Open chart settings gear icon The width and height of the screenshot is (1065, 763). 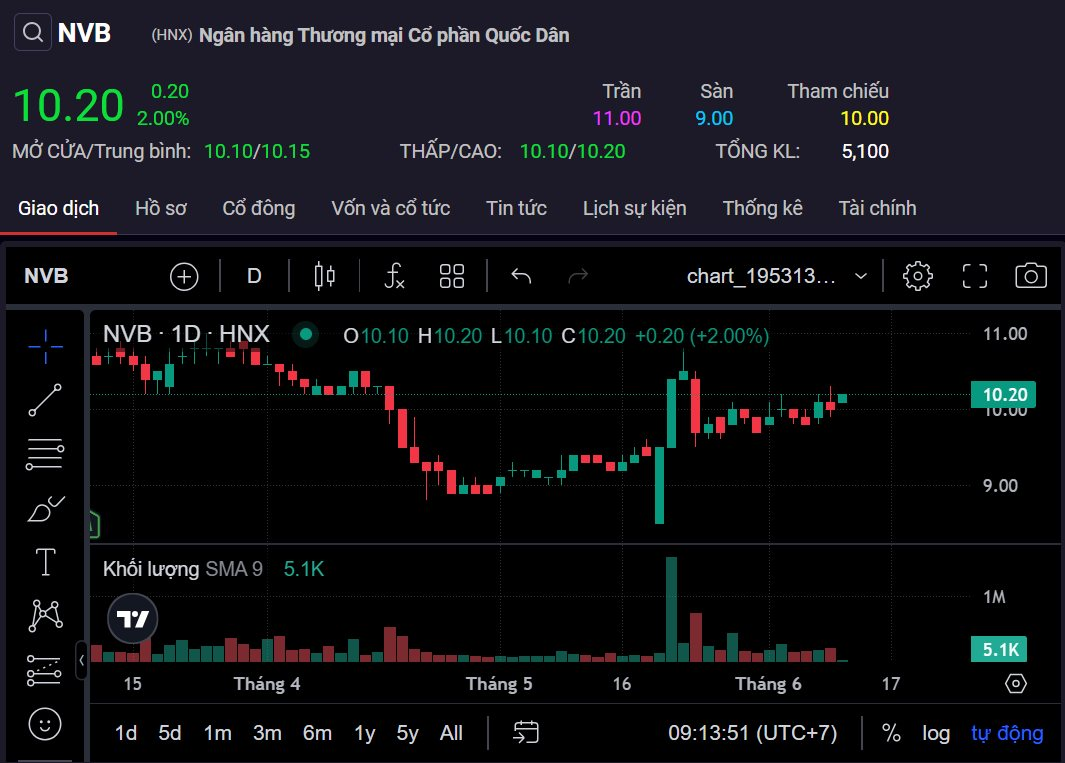click(917, 277)
